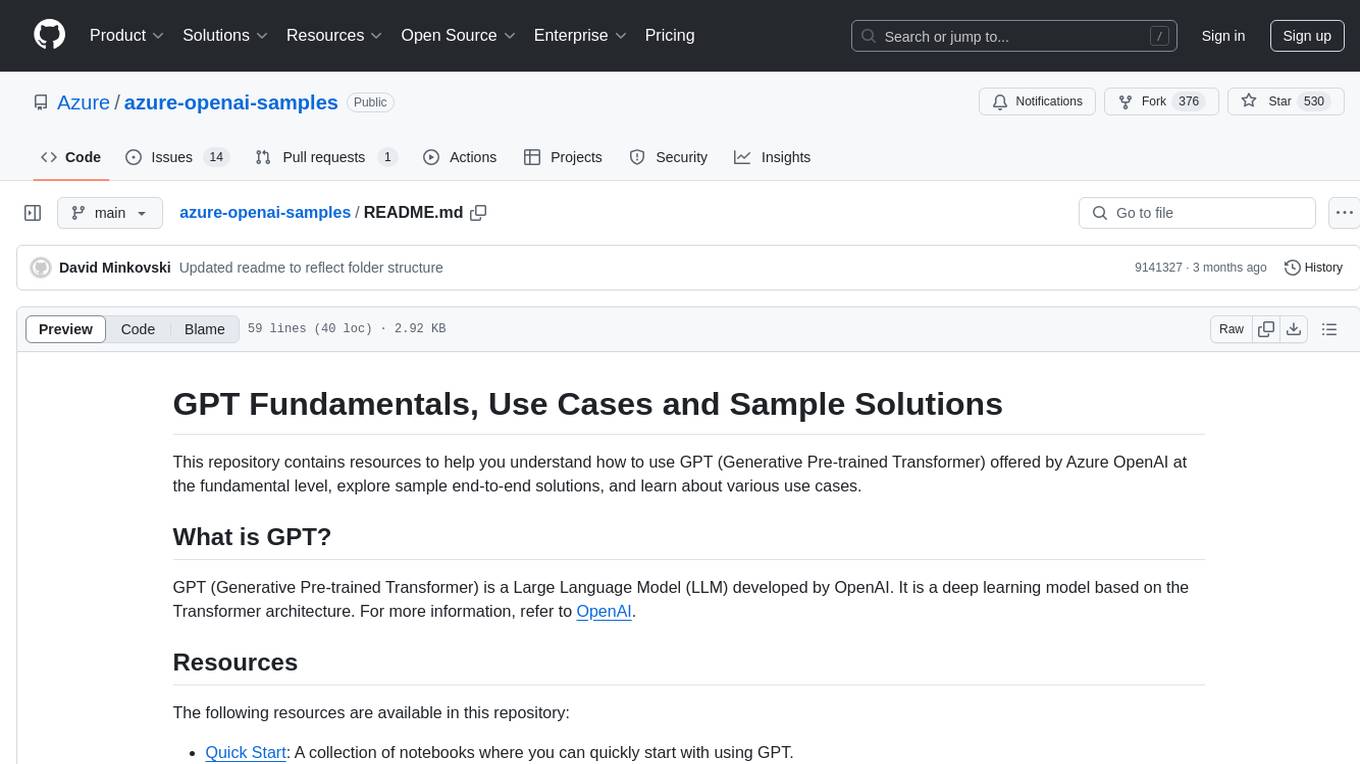
Task: Click the '59 lines (40 loc) · 2.92 KB' text
Action: click(347, 329)
